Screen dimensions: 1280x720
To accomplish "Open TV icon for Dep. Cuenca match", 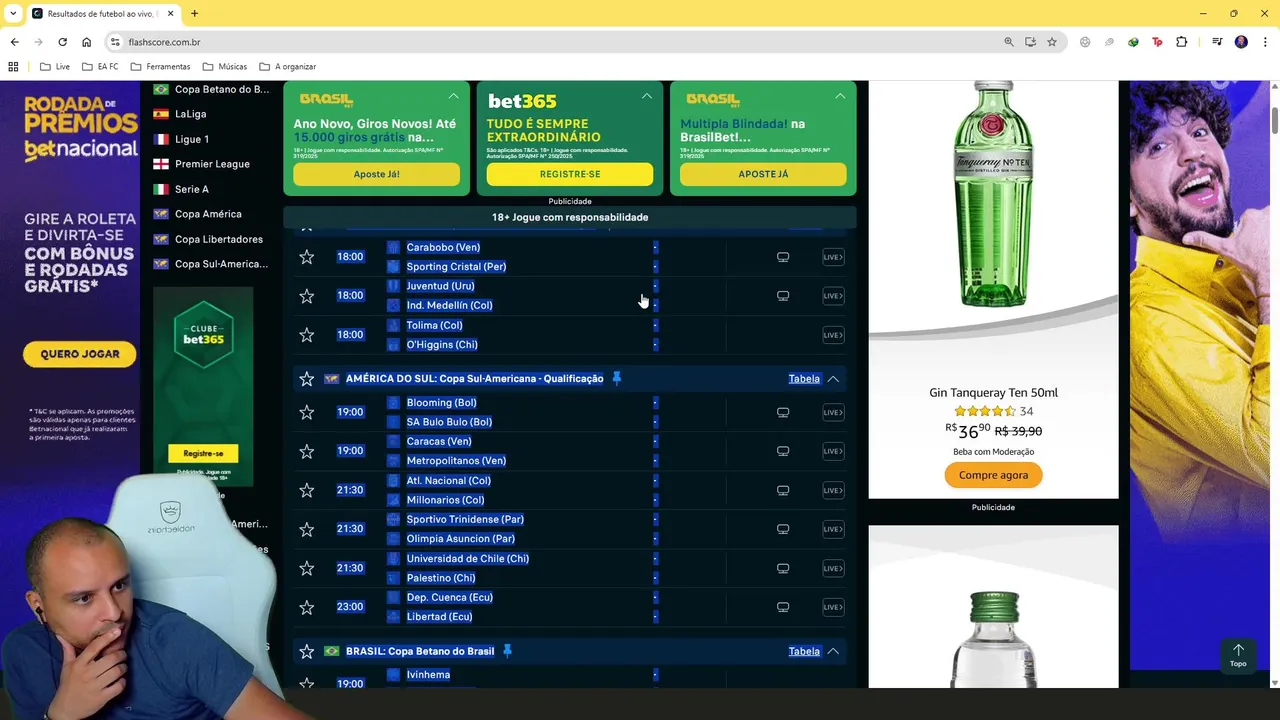I will 783,607.
